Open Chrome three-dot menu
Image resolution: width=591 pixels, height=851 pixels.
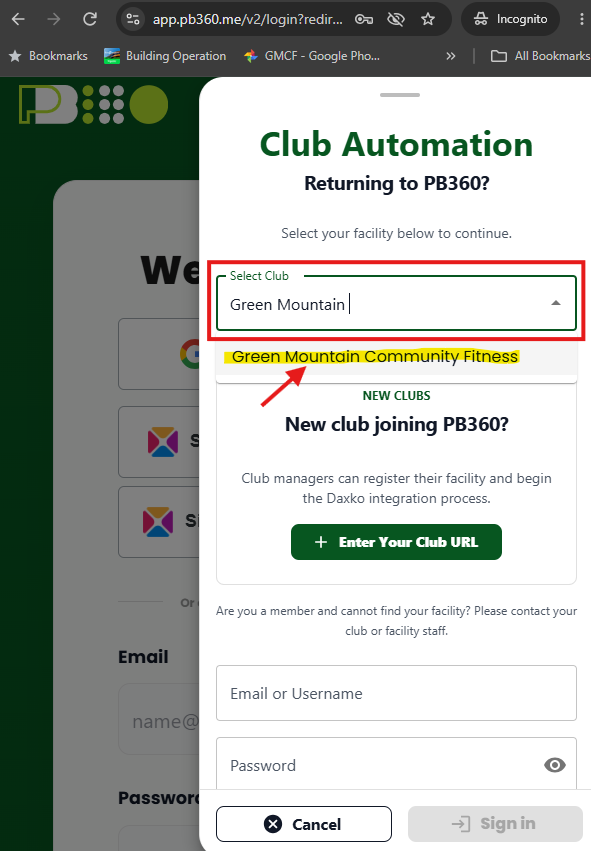click(x=582, y=20)
